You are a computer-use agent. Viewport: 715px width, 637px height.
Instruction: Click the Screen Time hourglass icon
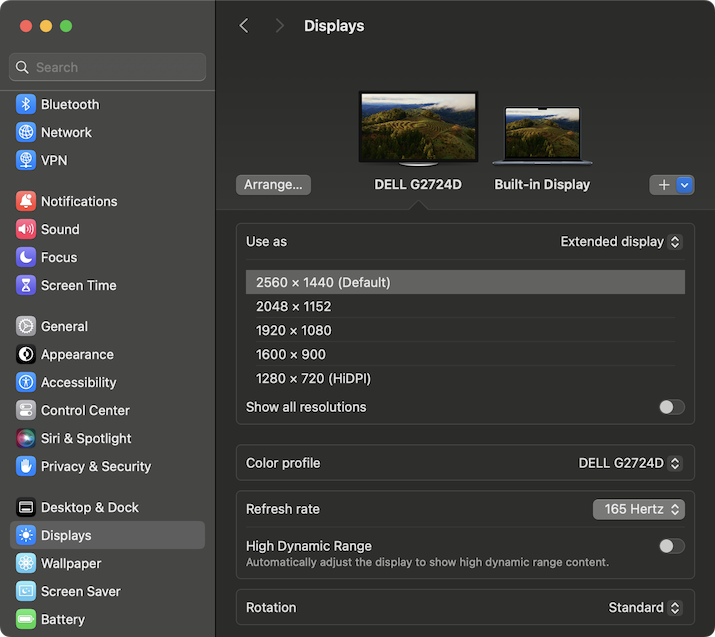click(x=26, y=286)
